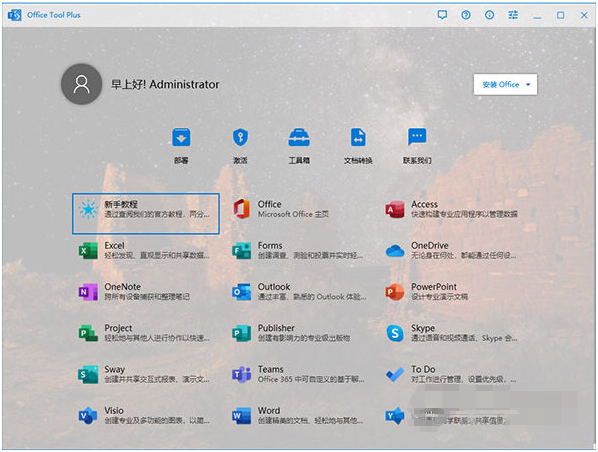Click the PowerPoint title text
The height and width of the screenshot is (452, 598).
434,286
